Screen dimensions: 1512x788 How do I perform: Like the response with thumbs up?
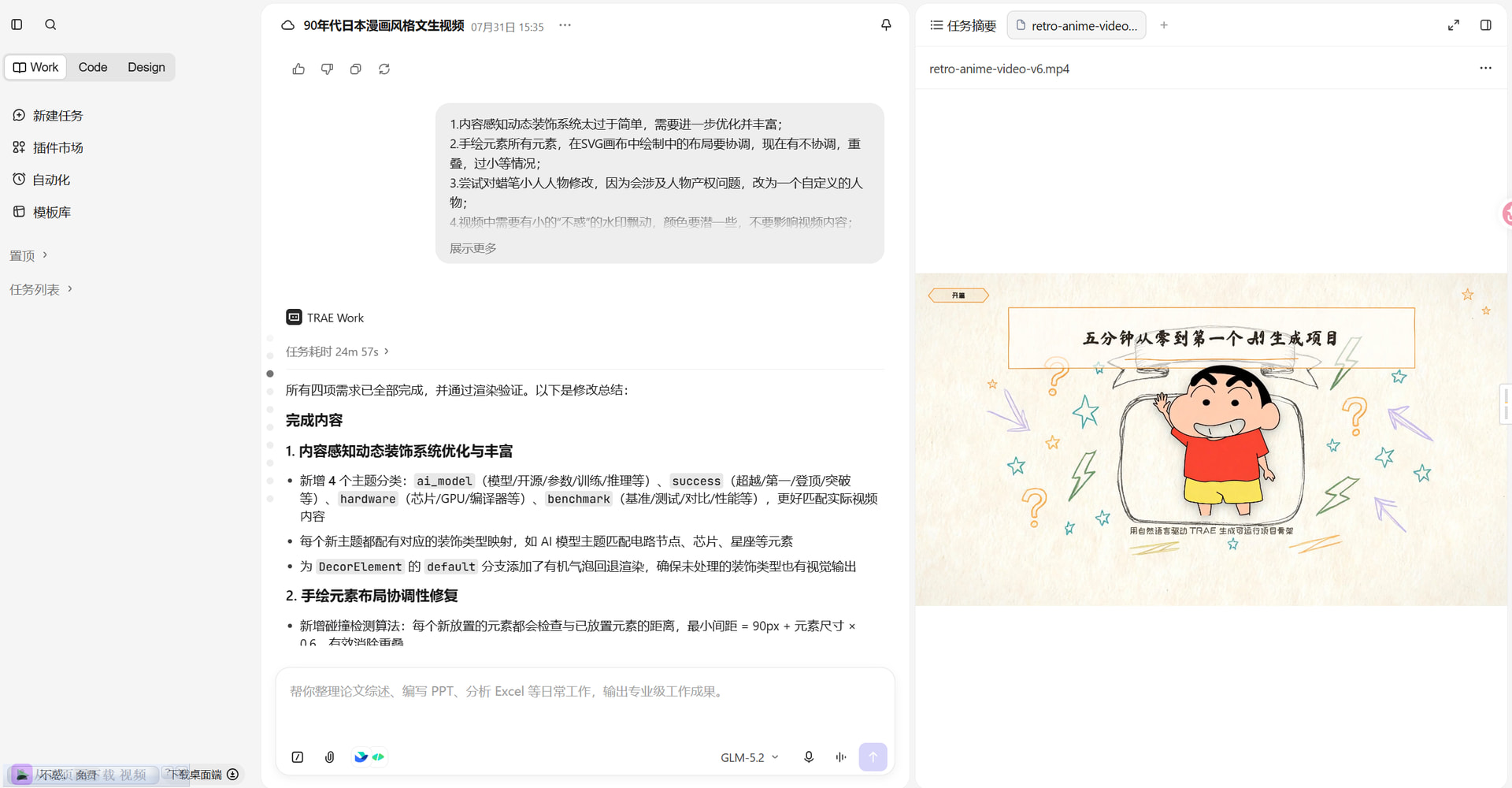point(298,69)
